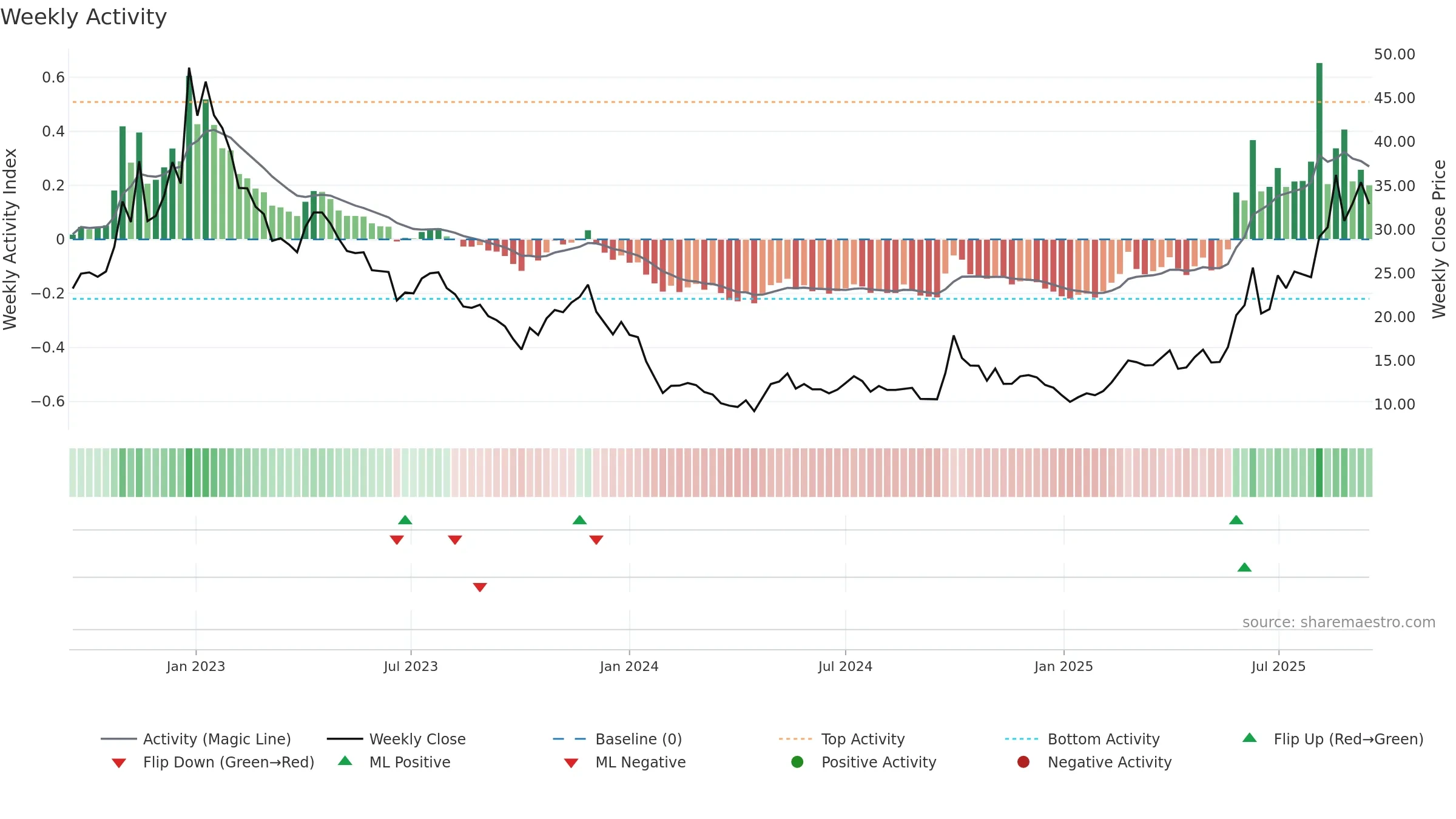Click the green Positive Activity legend dot
The width and height of the screenshot is (1456, 819).
[x=797, y=762]
